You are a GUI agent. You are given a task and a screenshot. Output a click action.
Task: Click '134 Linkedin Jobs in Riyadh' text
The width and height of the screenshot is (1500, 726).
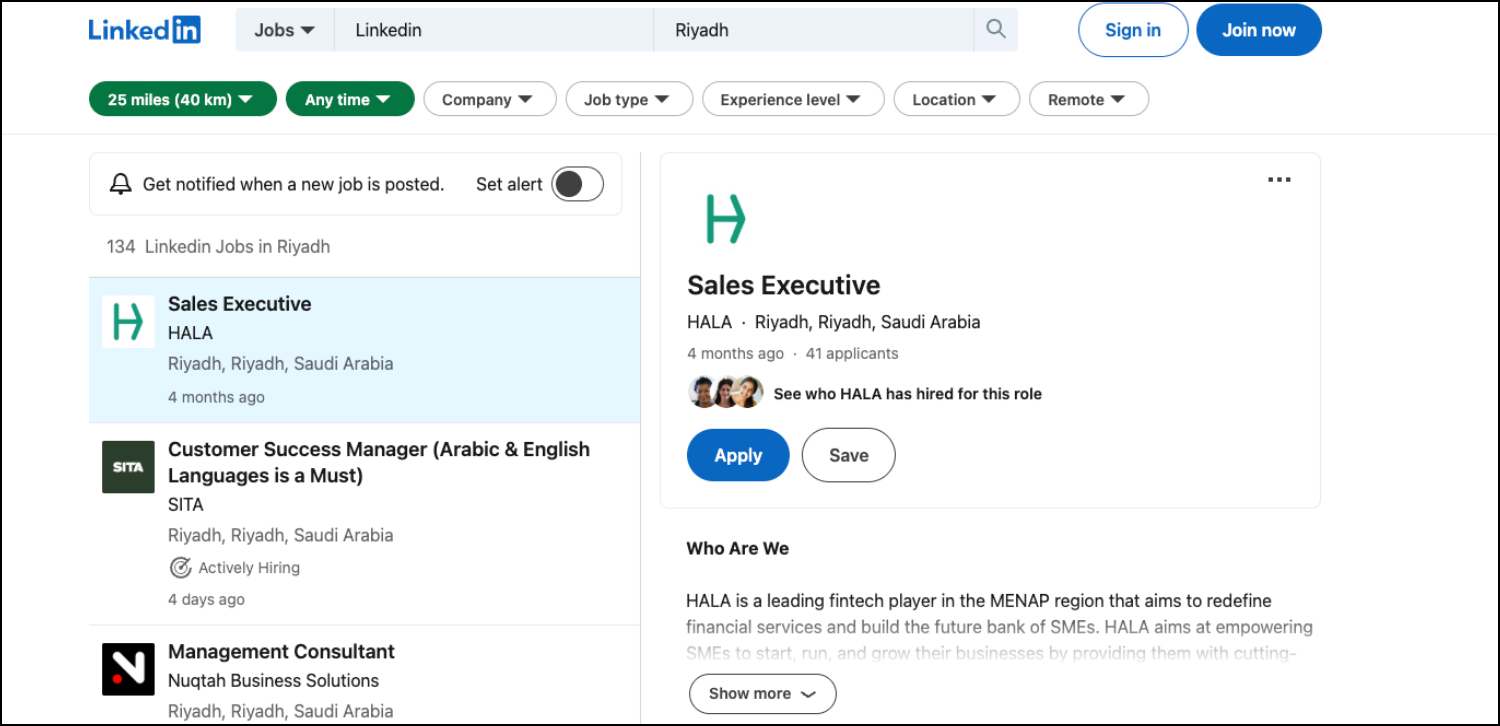218,246
